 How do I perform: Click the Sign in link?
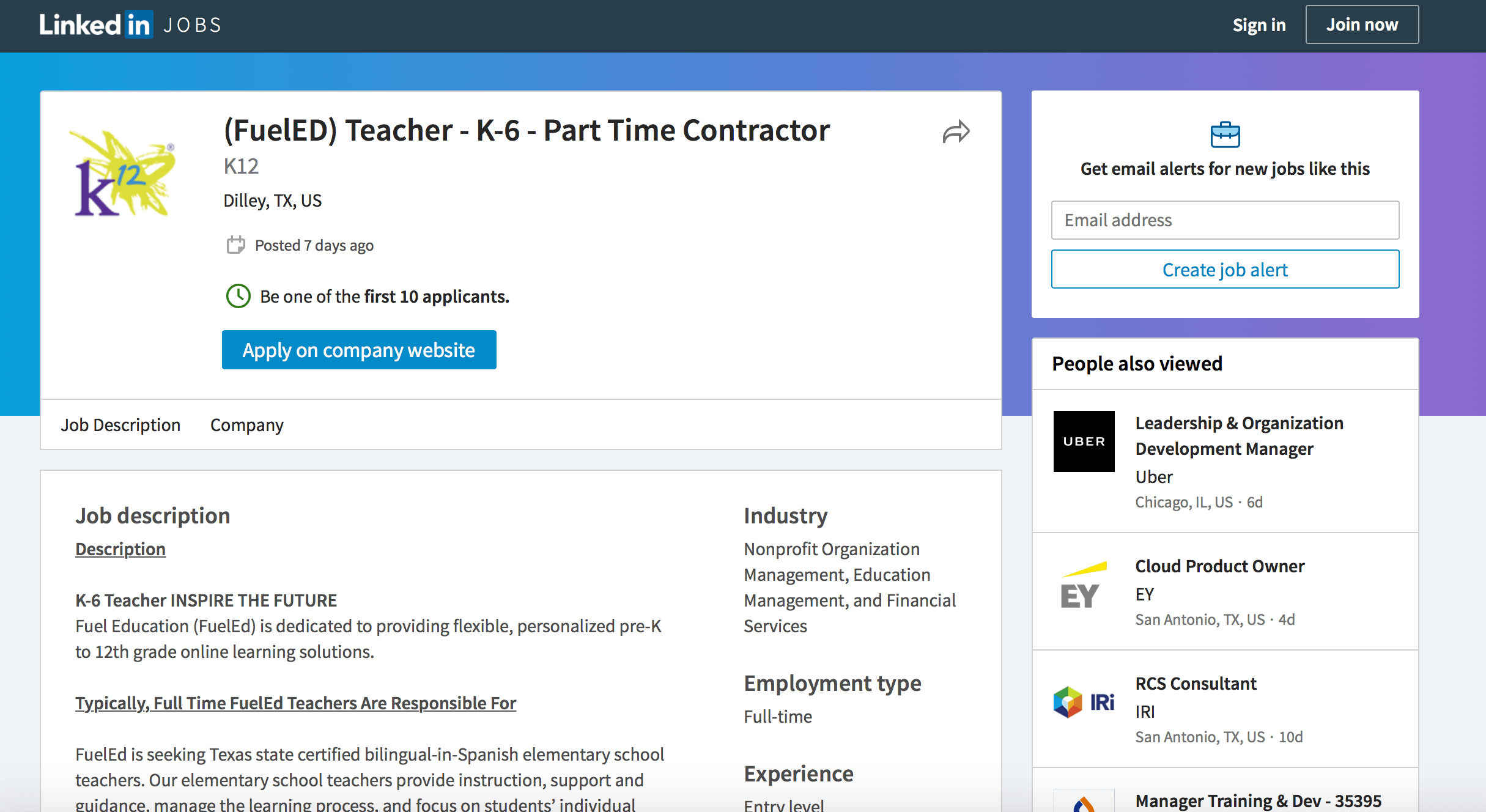tap(1259, 25)
